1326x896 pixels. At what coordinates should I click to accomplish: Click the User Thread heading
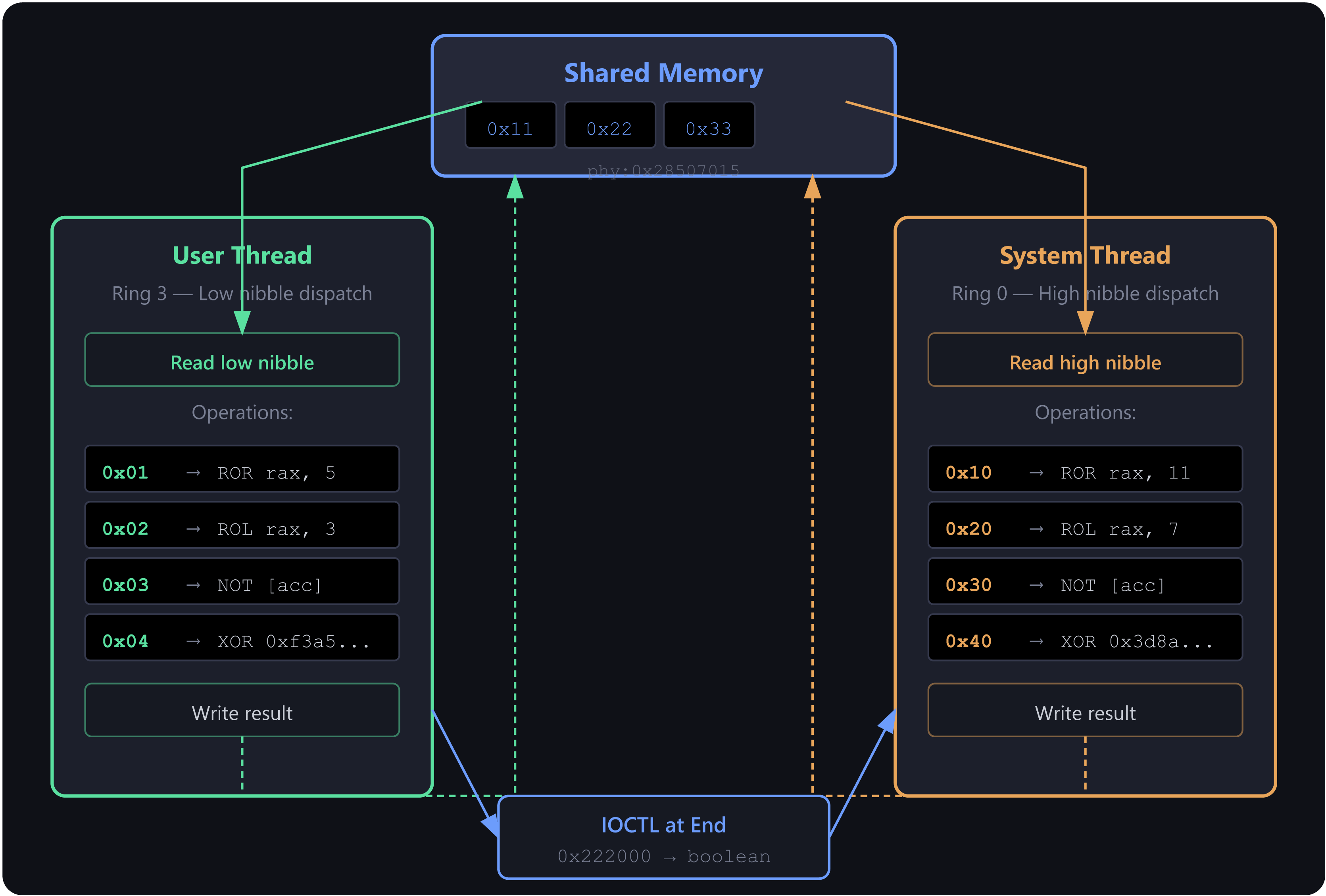coord(242,255)
